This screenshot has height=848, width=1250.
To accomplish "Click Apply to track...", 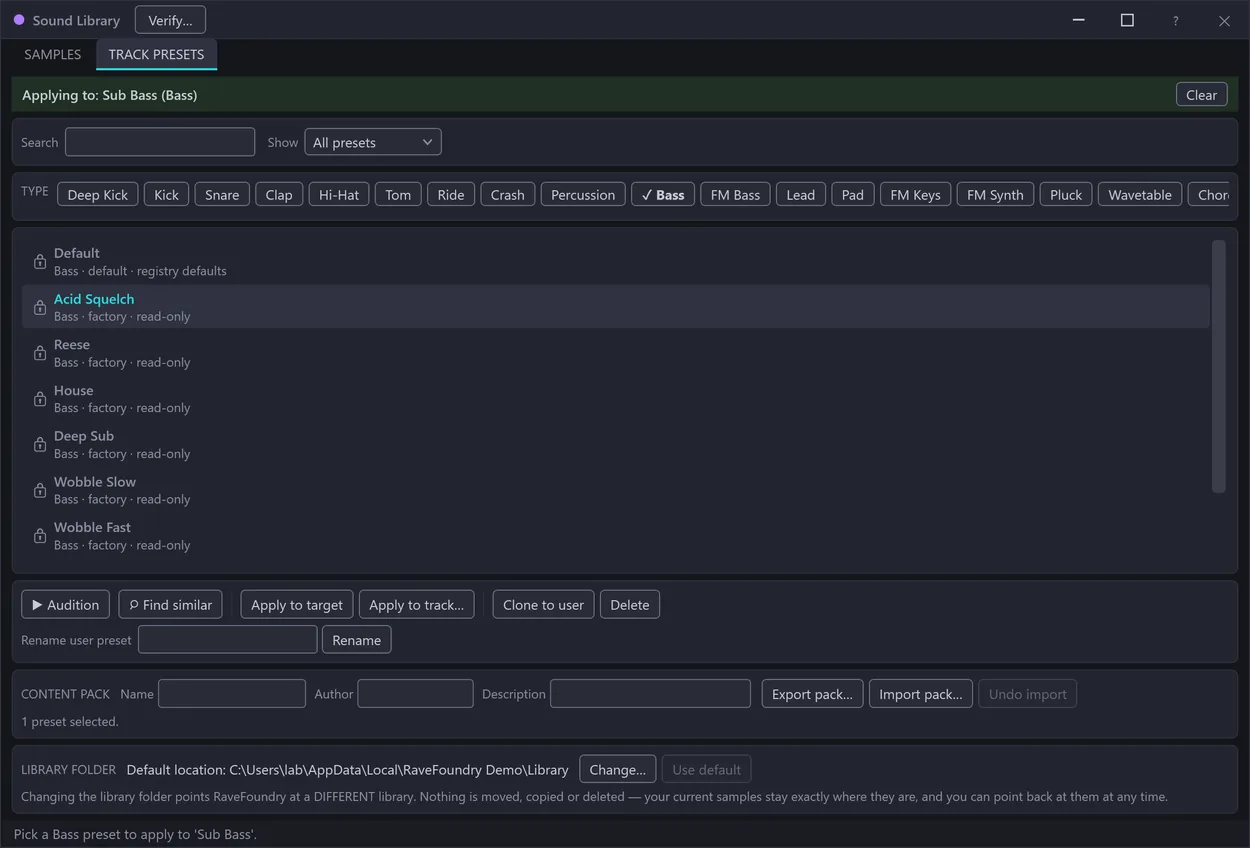I will [x=417, y=604].
